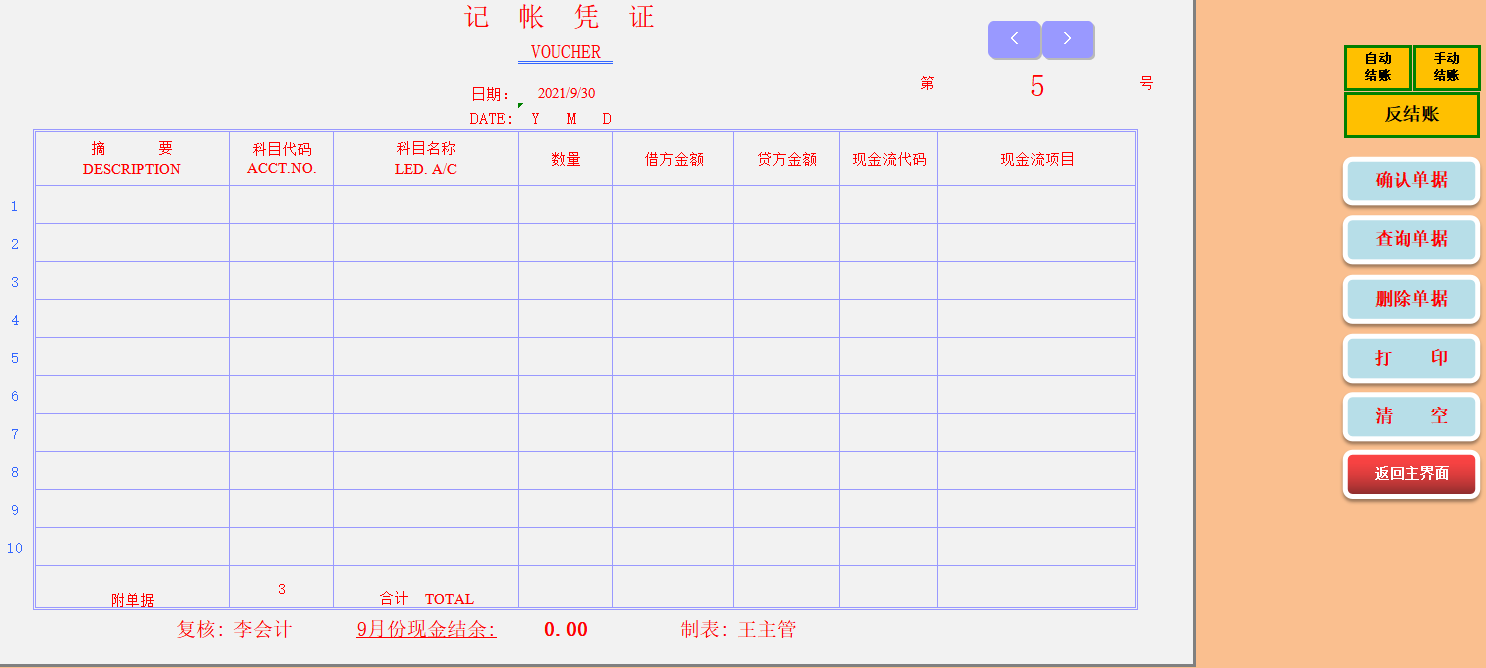Viewport: 1486px width, 668px height.
Task: Click 返回主界面 to return to main screen
Action: pos(1411,474)
